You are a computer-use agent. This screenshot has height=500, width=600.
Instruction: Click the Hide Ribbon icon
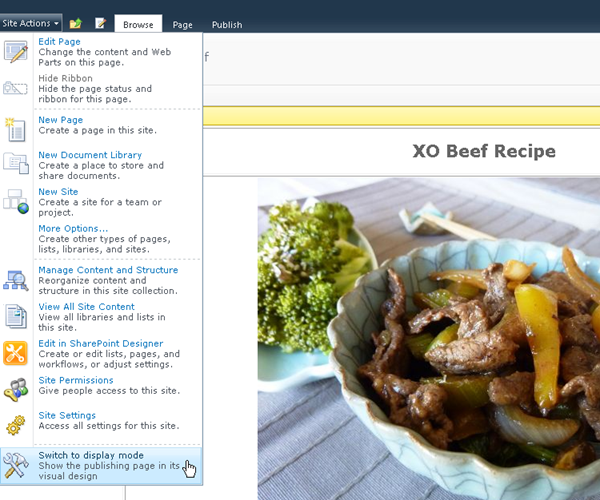15,88
